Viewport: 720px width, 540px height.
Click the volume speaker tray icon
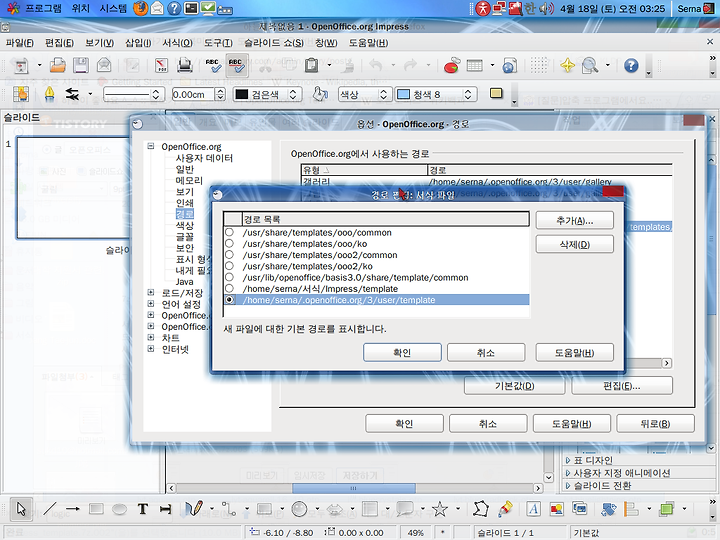[x=546, y=8]
